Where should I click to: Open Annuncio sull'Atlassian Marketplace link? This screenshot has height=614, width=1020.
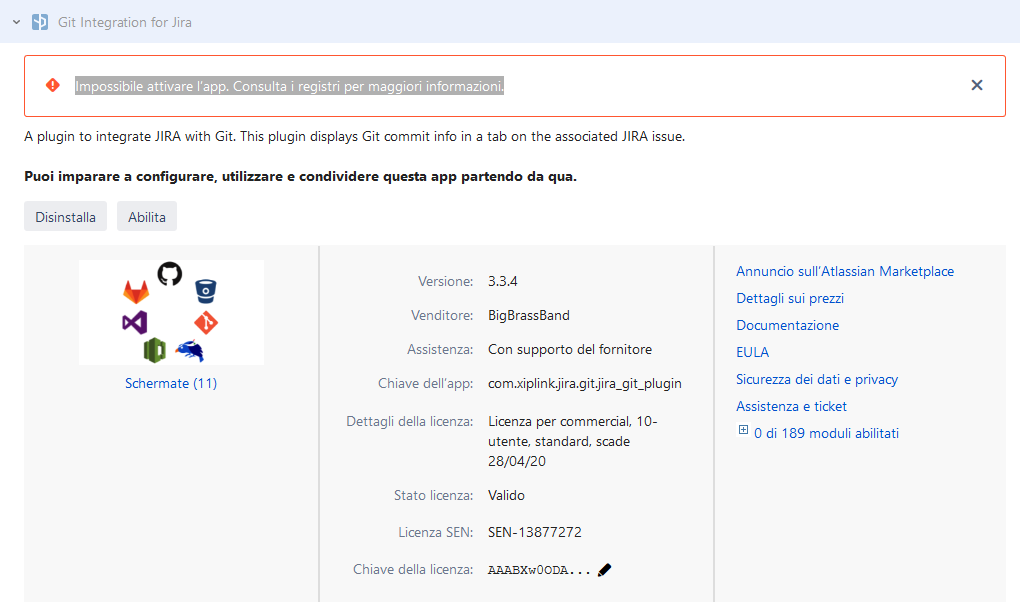coord(845,271)
